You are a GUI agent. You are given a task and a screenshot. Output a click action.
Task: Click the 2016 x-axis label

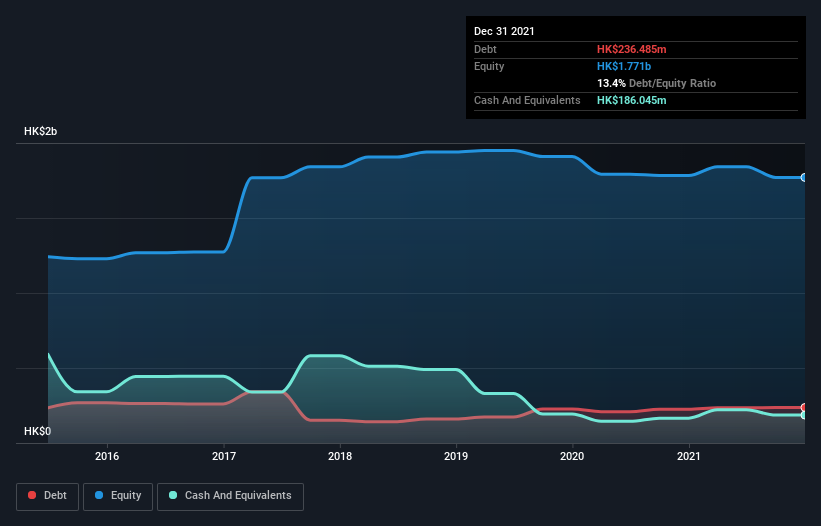pyautogui.click(x=107, y=456)
